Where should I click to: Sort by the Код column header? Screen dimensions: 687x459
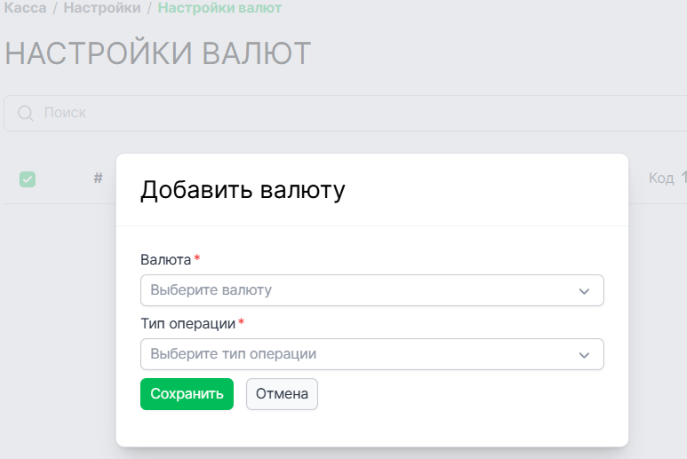click(661, 178)
